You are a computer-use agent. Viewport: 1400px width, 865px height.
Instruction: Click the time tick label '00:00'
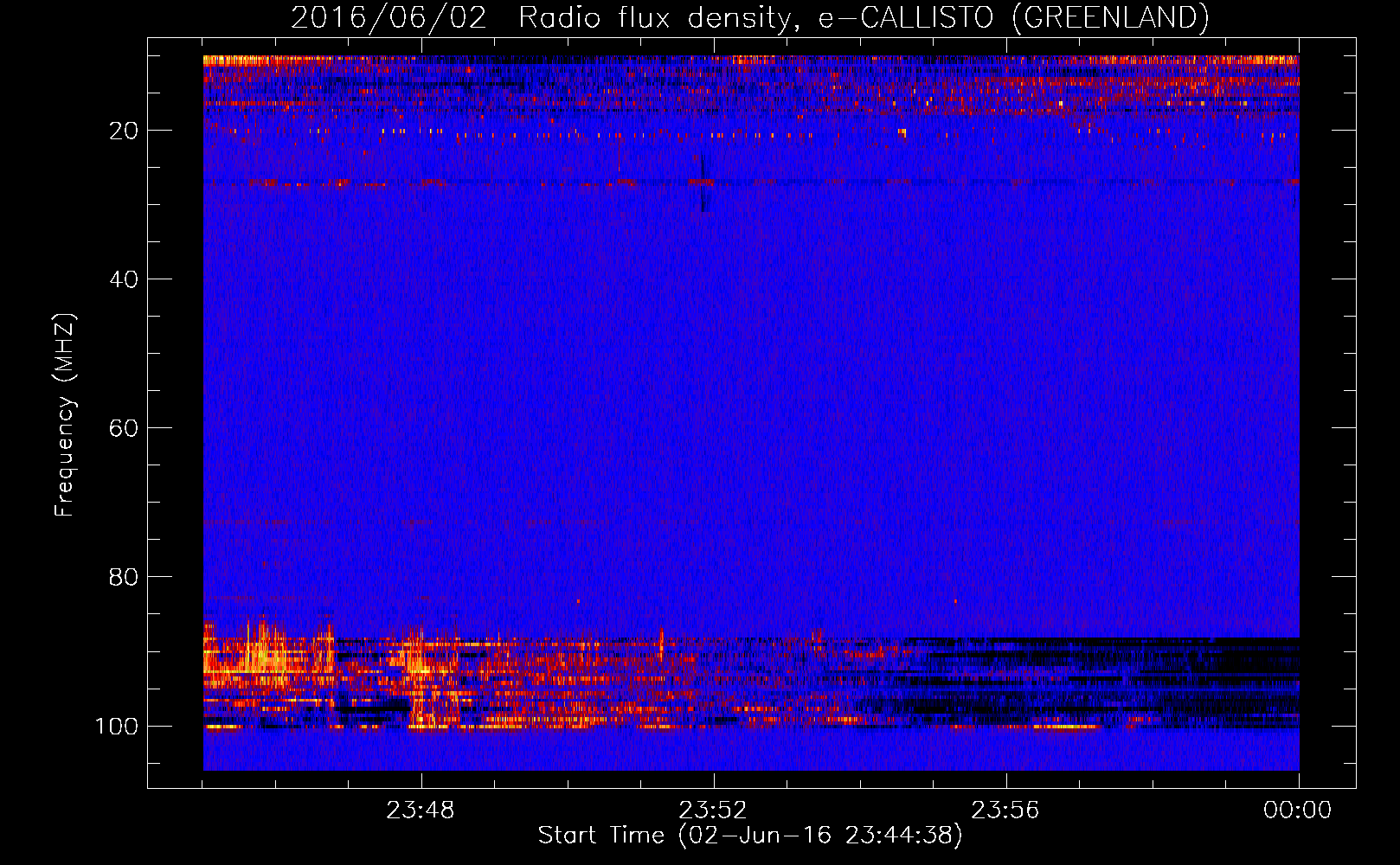(1298, 811)
